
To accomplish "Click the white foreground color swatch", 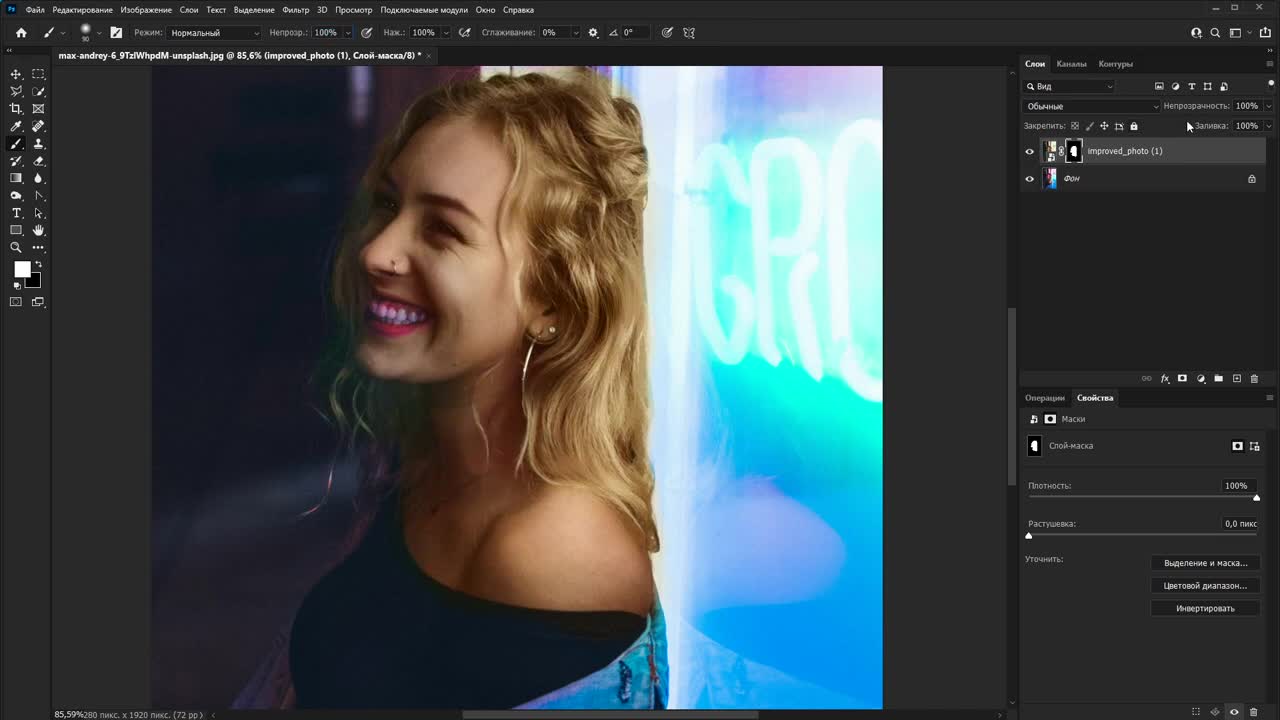I will click(21, 269).
